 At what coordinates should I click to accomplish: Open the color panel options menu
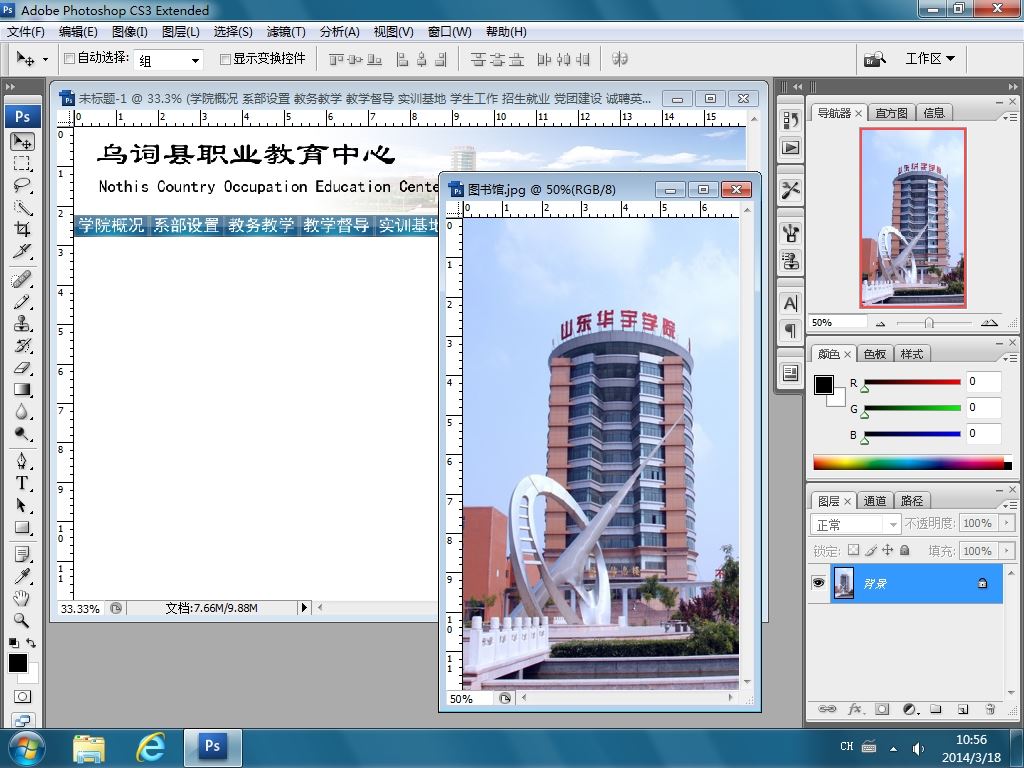(x=1010, y=359)
